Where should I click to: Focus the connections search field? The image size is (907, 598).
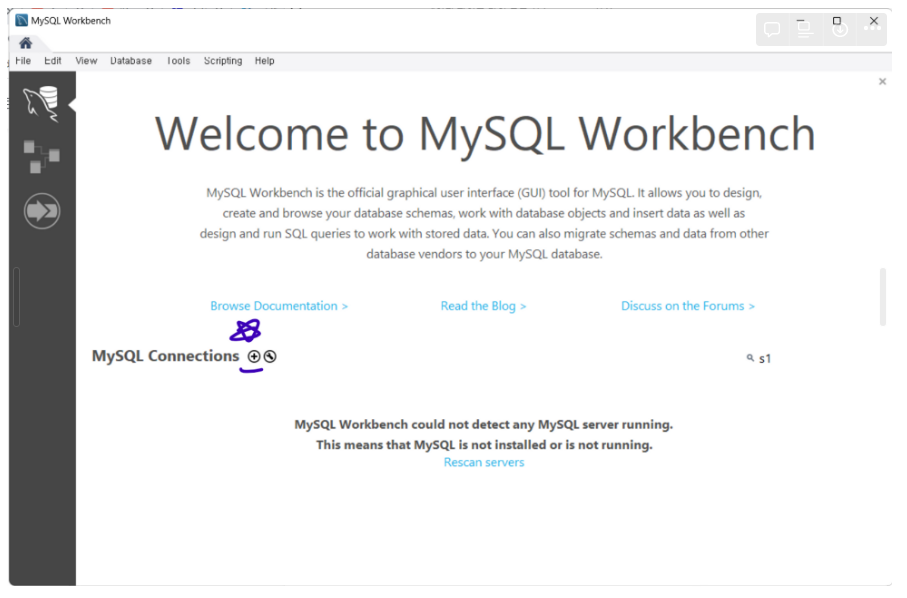click(x=765, y=359)
